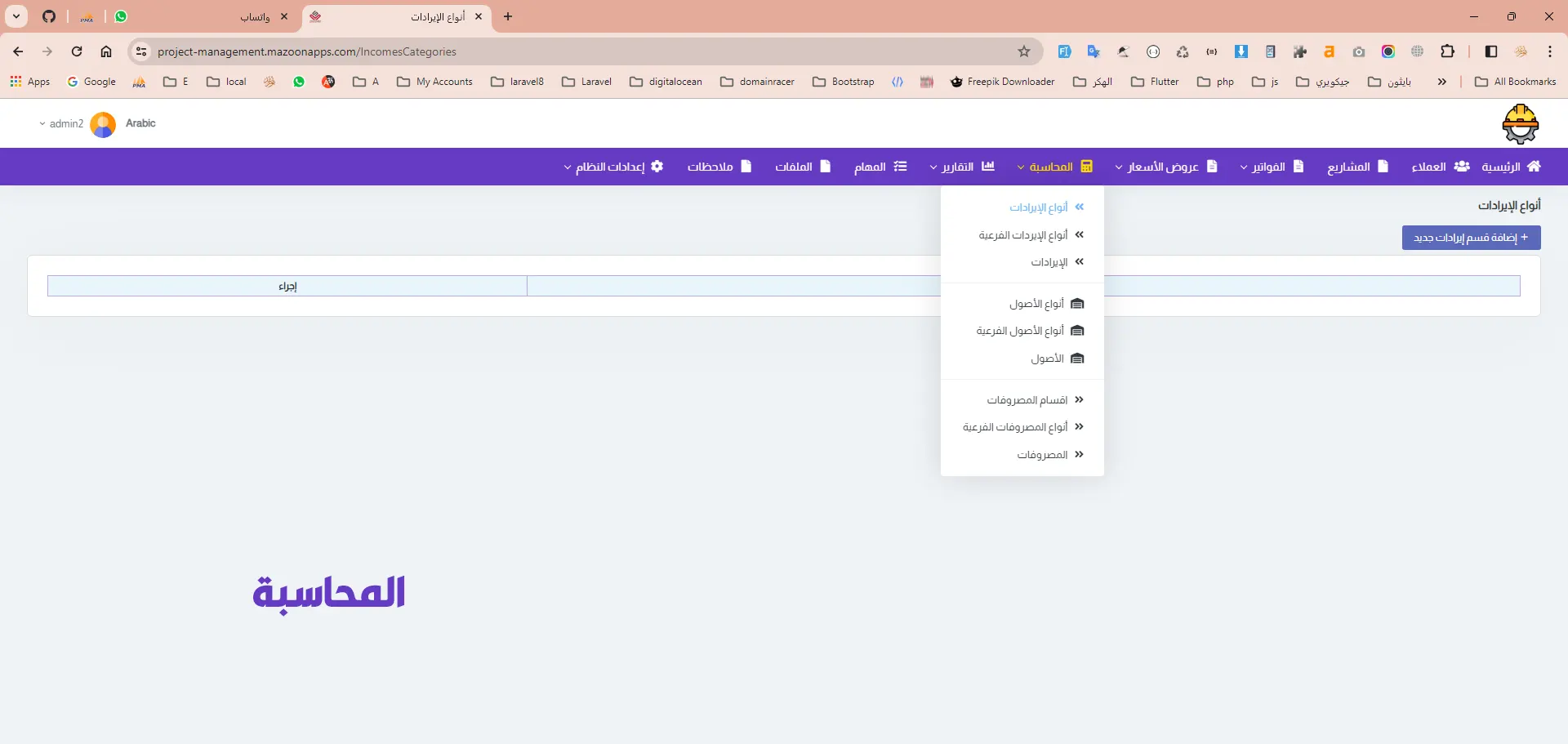This screenshot has height=744, width=1568.
Task: Expand the الفواتير invoices dropdown
Action: (x=1271, y=167)
